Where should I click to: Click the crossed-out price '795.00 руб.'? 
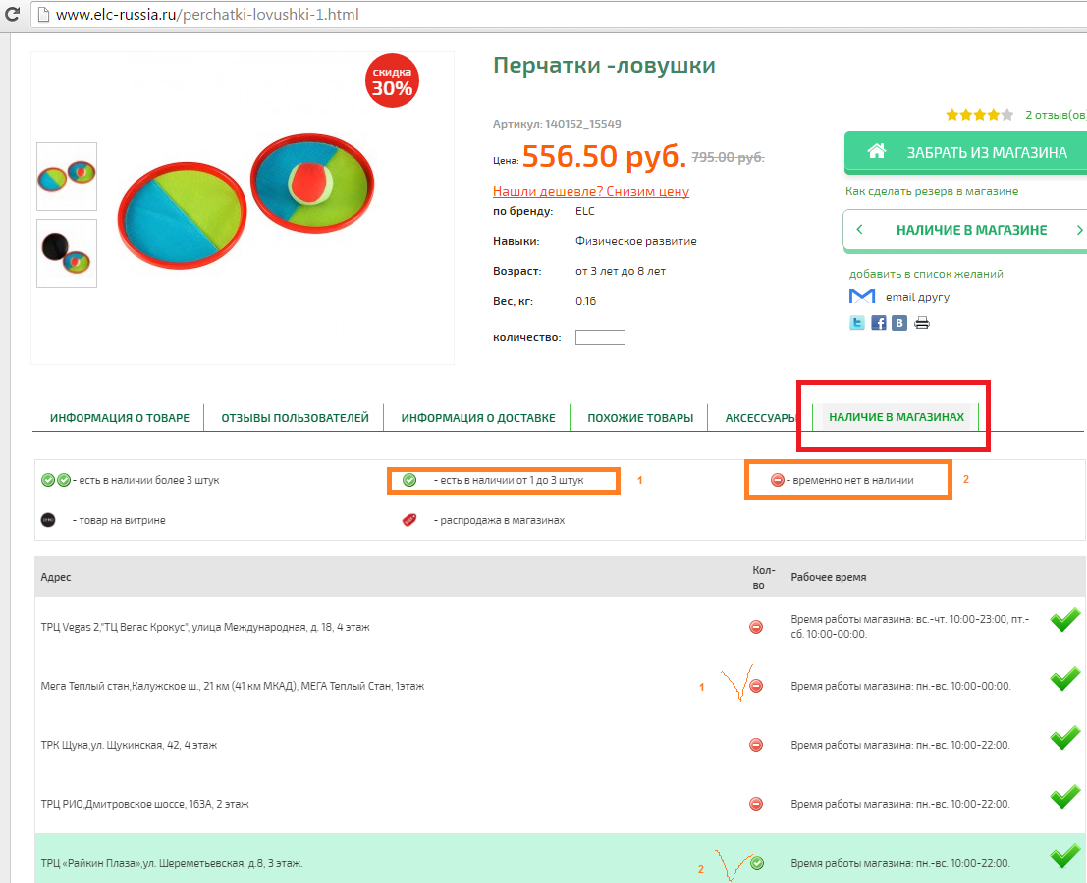pyautogui.click(x=728, y=157)
